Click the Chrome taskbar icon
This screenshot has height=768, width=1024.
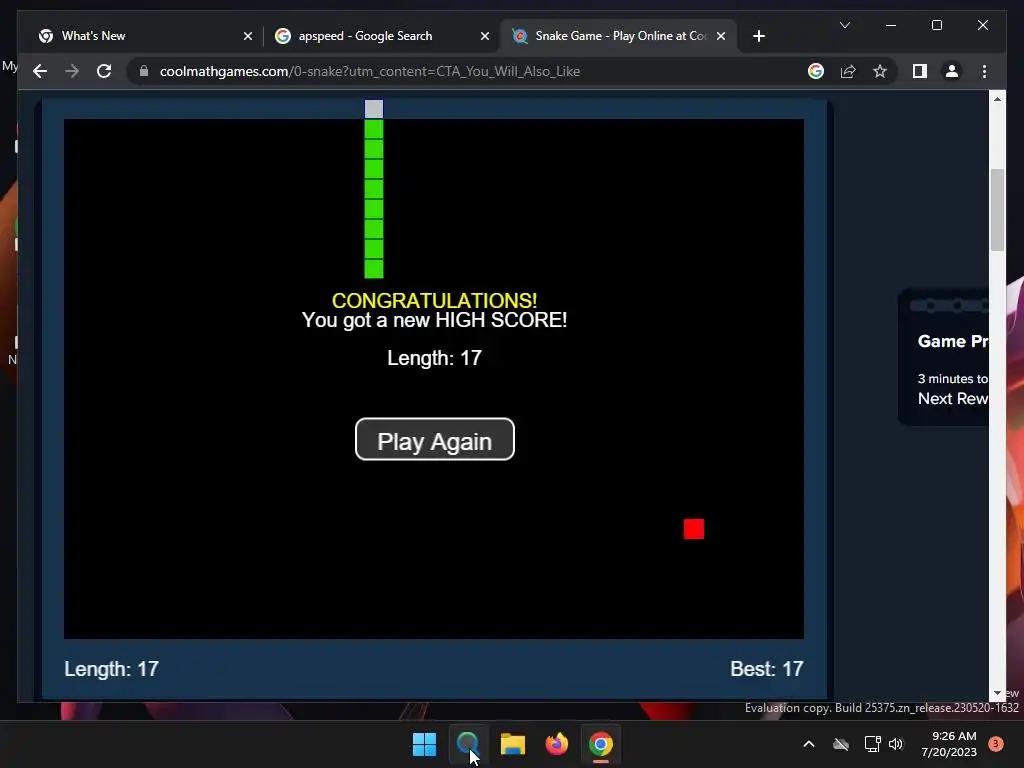pos(601,744)
